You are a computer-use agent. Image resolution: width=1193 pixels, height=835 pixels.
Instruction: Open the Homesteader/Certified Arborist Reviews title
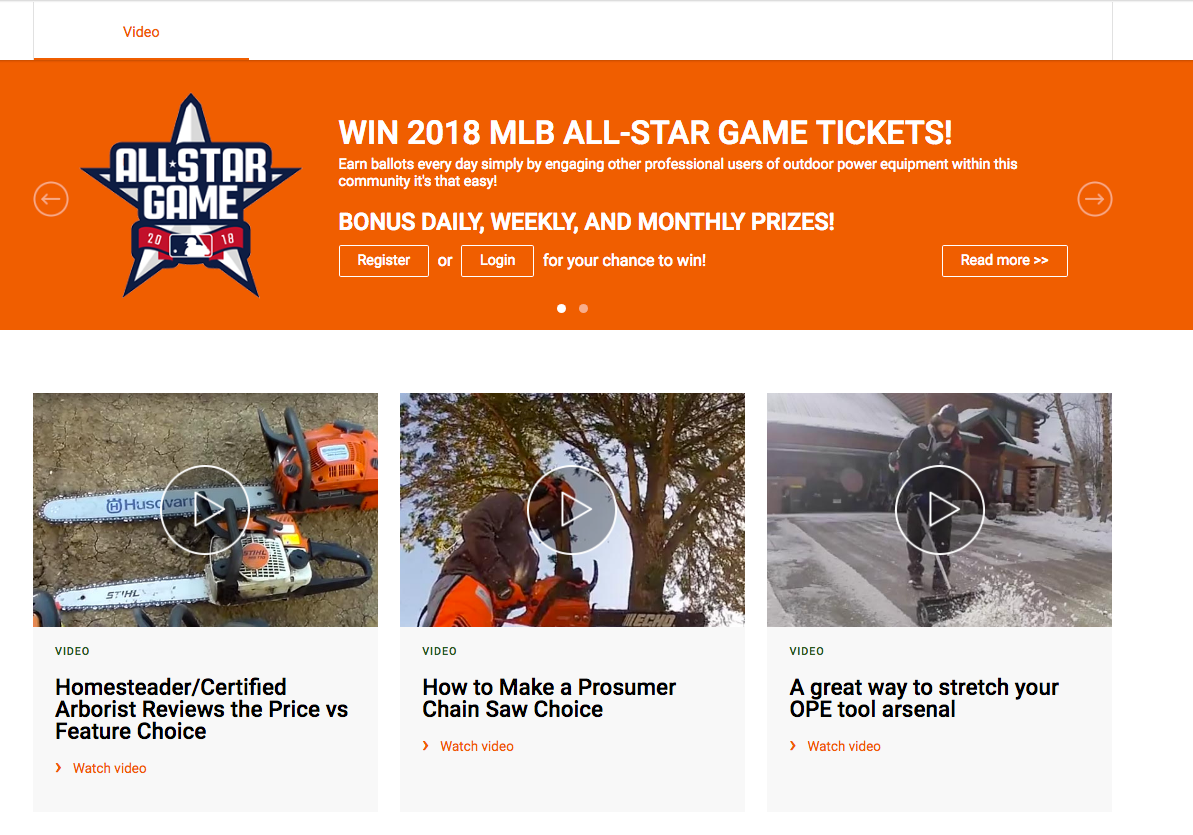202,709
